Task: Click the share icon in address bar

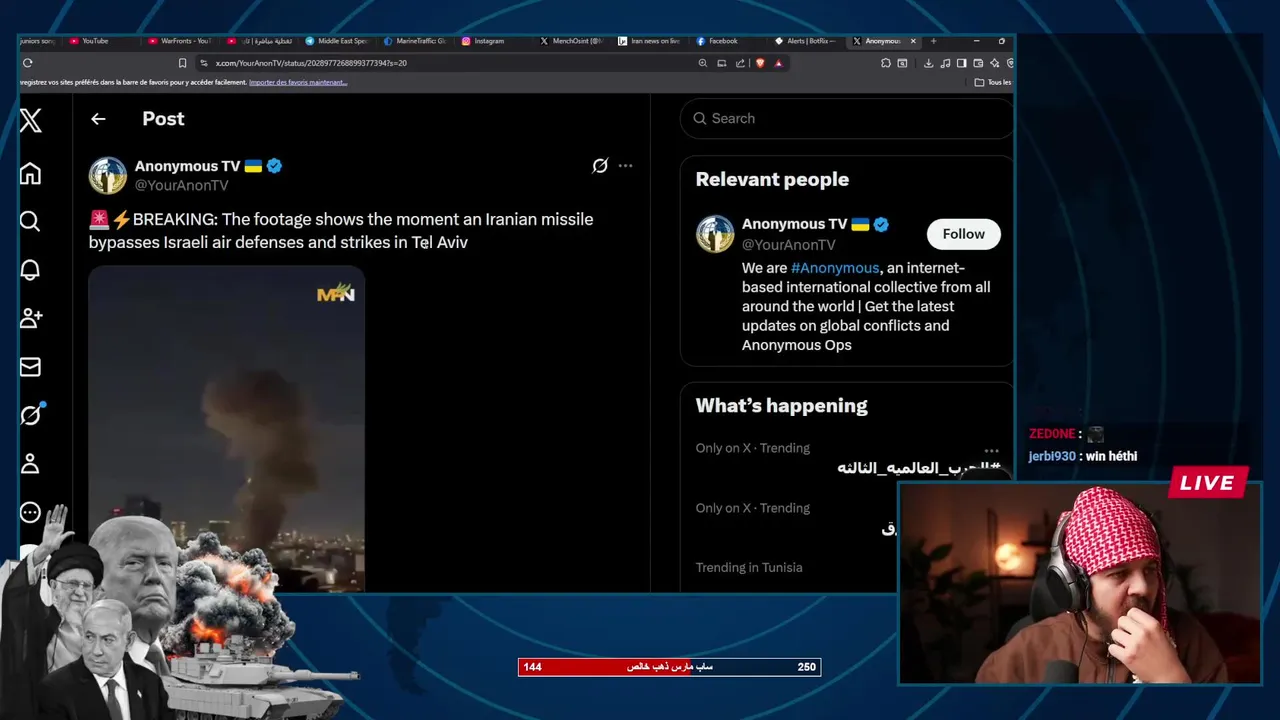Action: click(740, 63)
